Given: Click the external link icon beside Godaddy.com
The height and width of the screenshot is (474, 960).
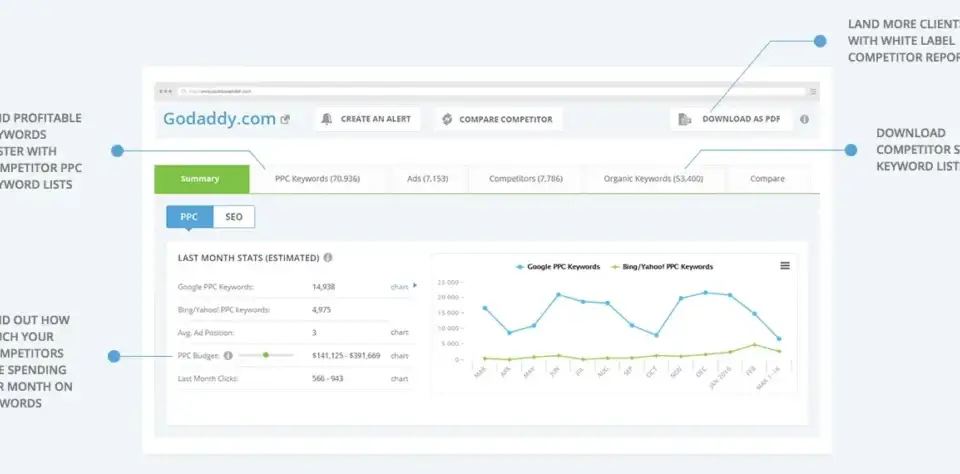Looking at the screenshot, I should 285,119.
